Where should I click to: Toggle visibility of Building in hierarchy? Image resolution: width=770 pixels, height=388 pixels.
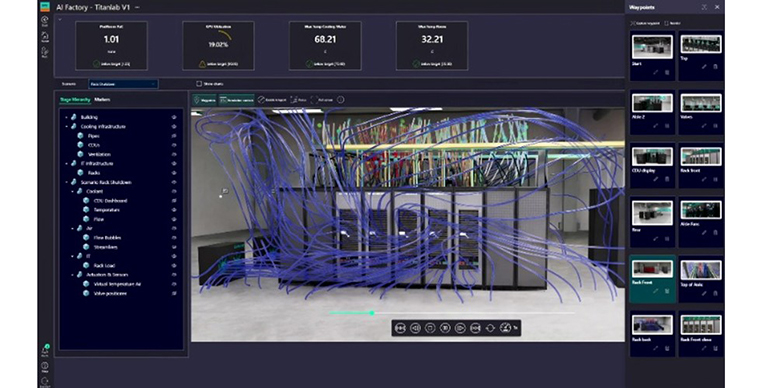(x=174, y=117)
